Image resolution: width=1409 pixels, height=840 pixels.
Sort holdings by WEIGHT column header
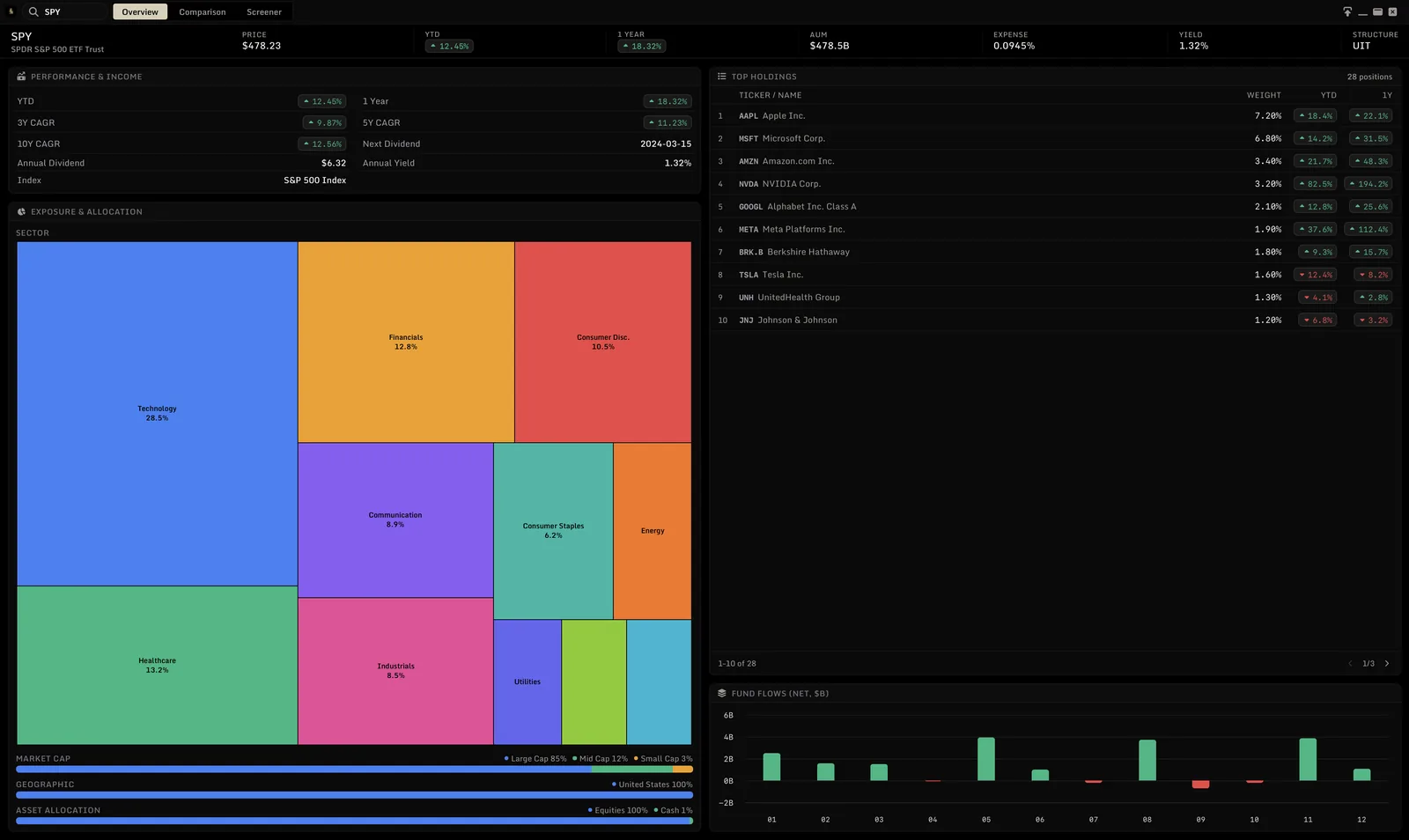1264,95
